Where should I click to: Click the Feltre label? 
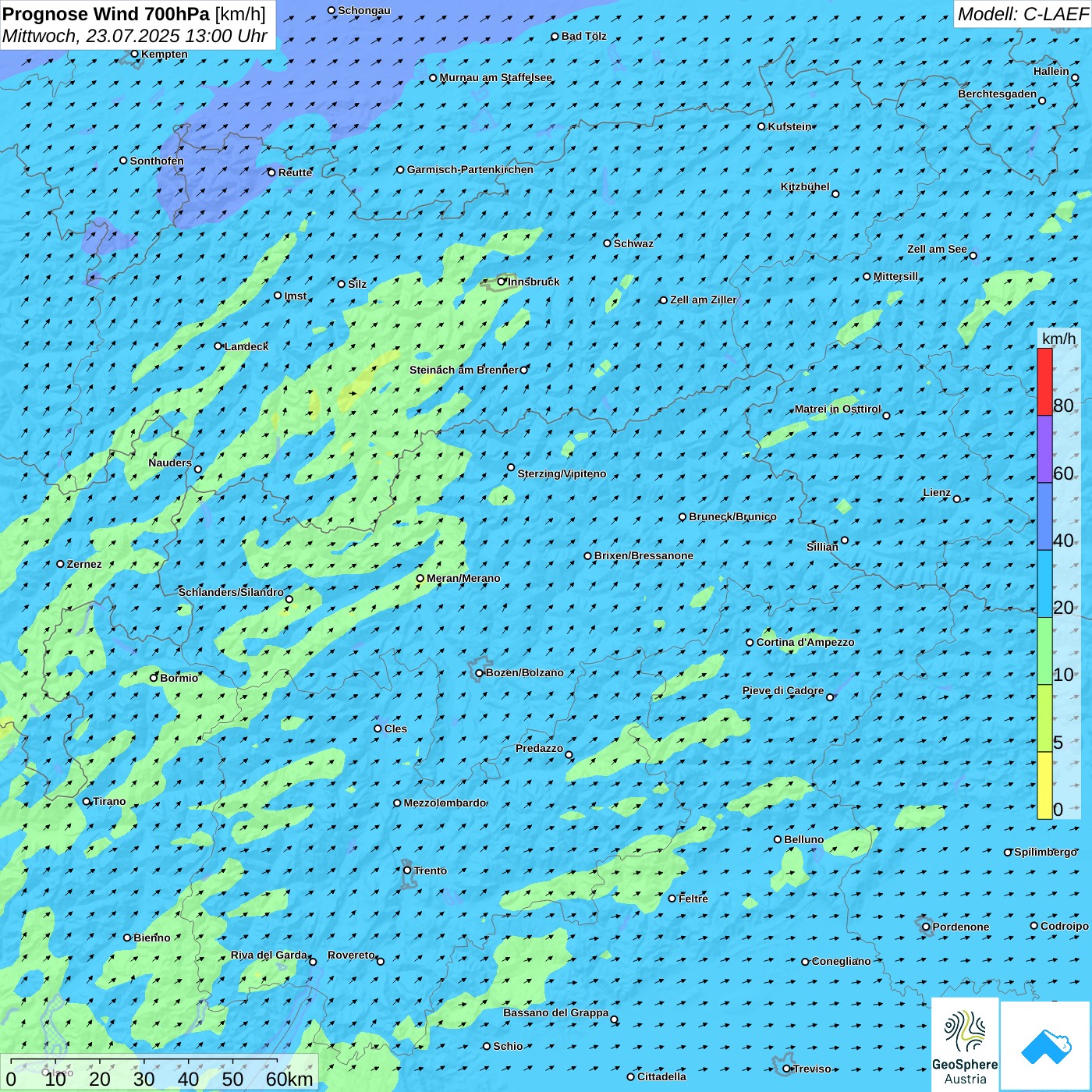pos(693,899)
